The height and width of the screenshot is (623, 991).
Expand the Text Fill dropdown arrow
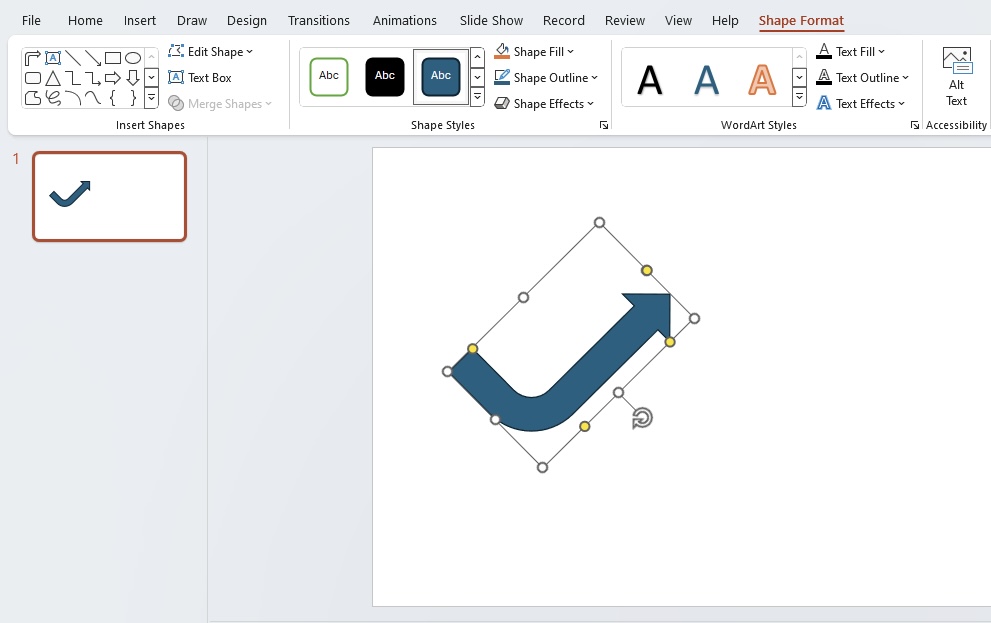(882, 52)
